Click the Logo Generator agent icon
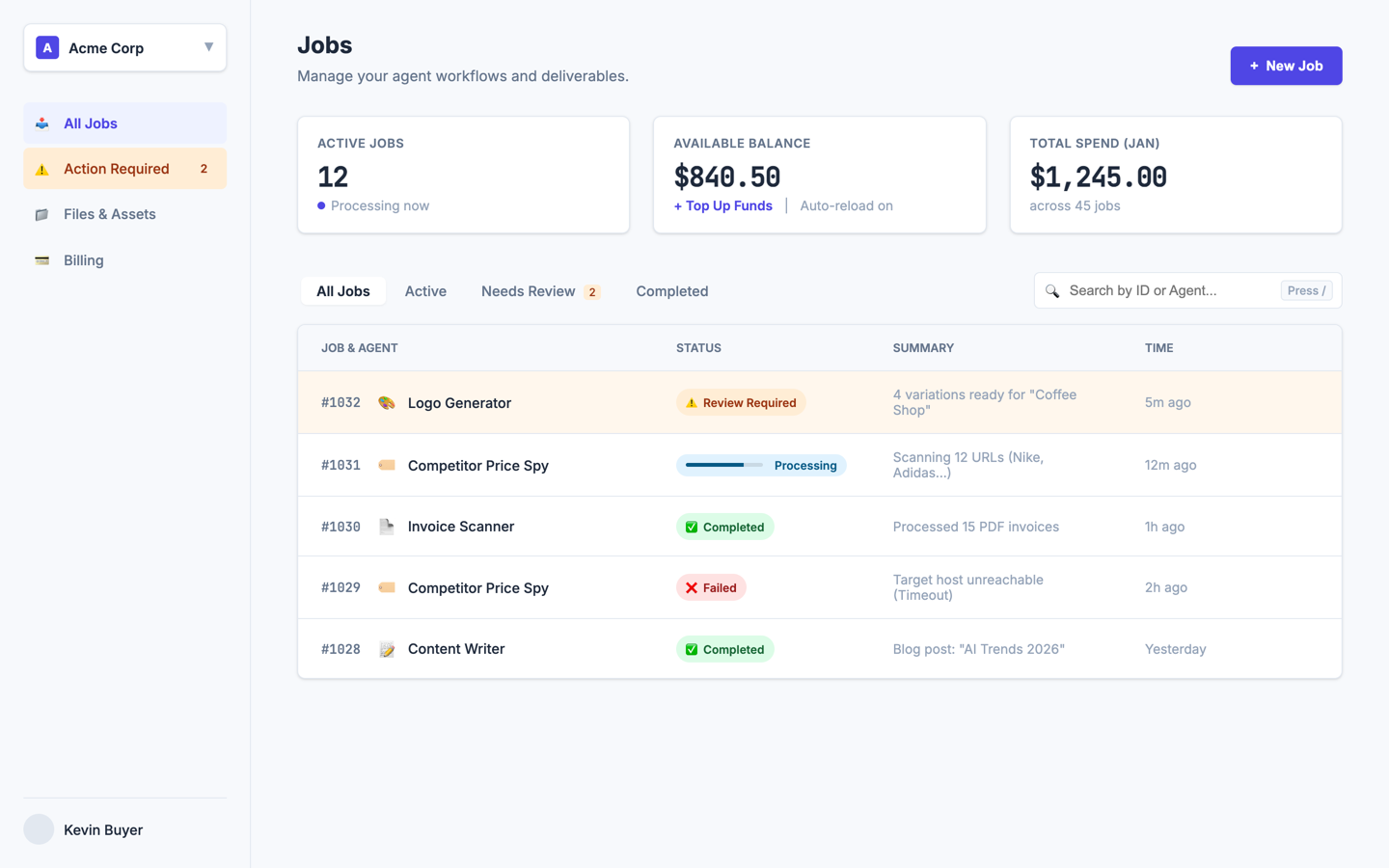Image resolution: width=1389 pixels, height=868 pixels. [386, 402]
